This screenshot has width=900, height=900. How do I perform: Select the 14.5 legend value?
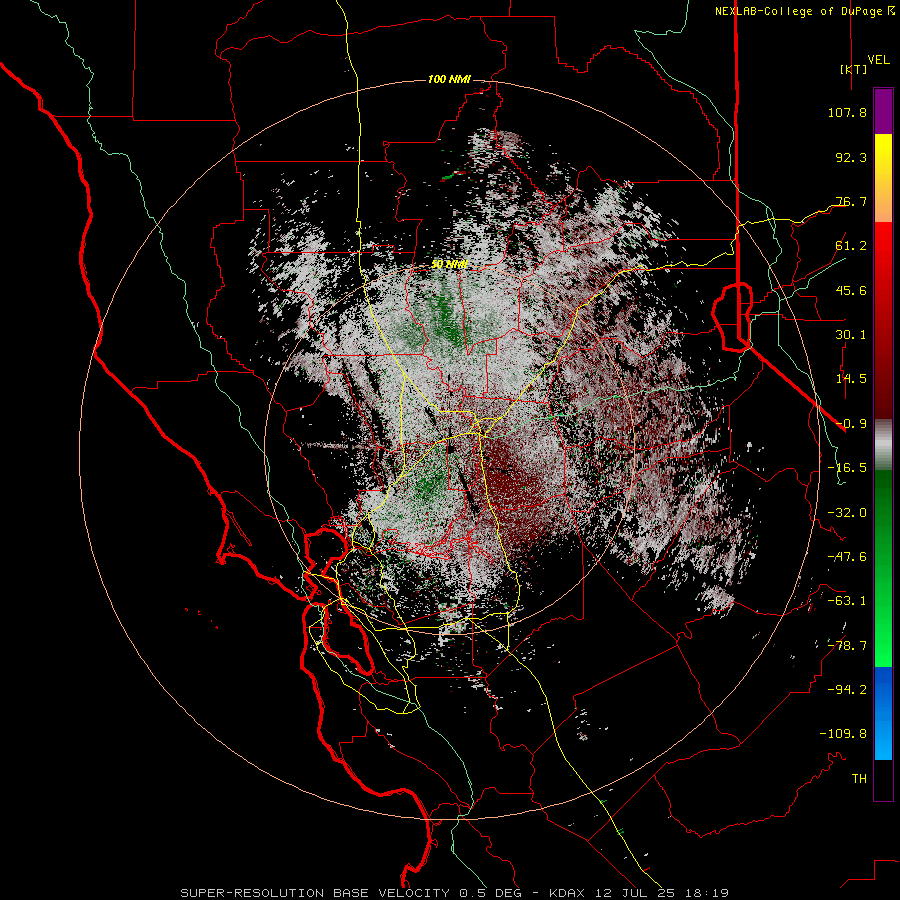coord(851,379)
